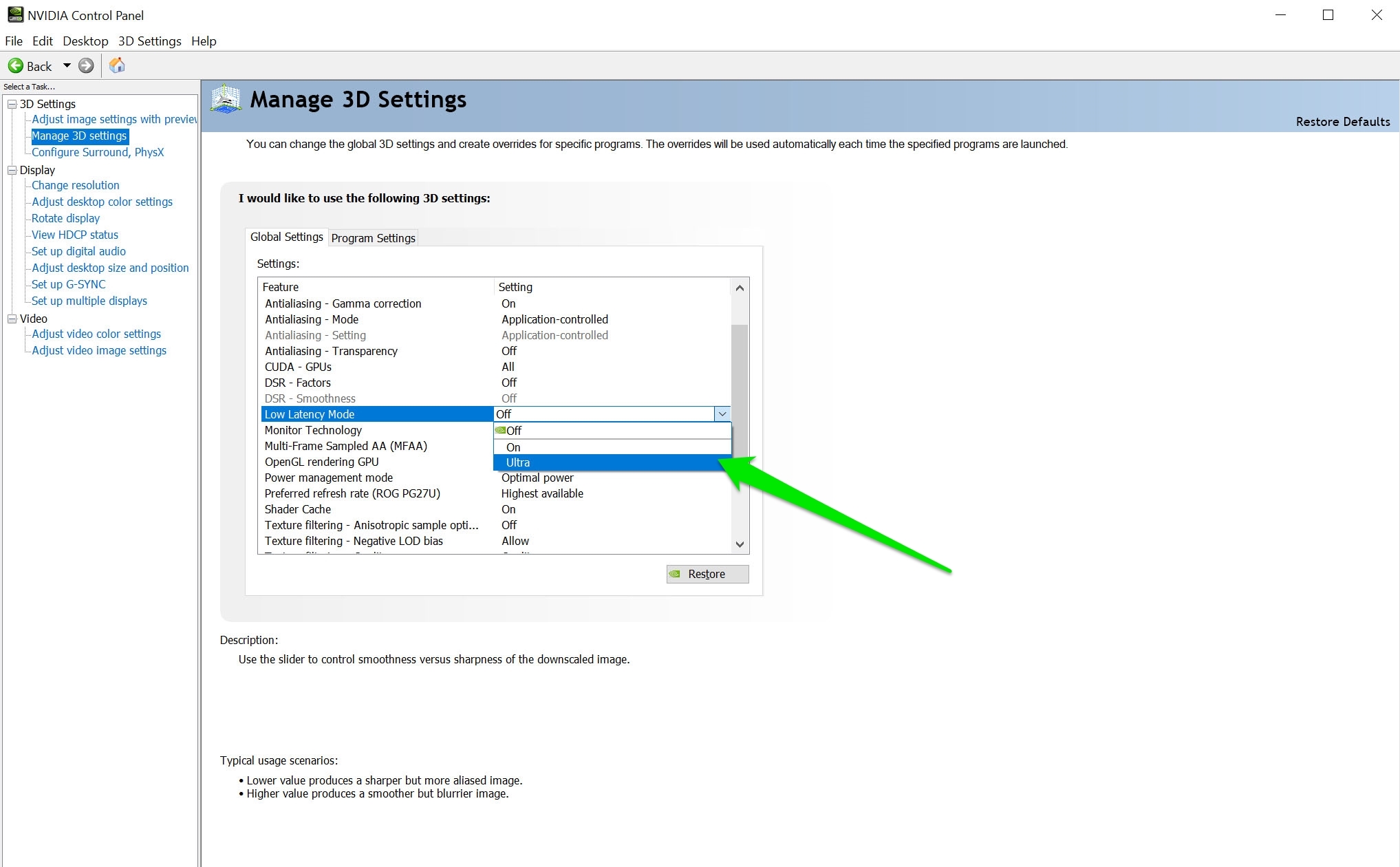
Task: Open the Back history dropdown arrow
Action: [67, 65]
